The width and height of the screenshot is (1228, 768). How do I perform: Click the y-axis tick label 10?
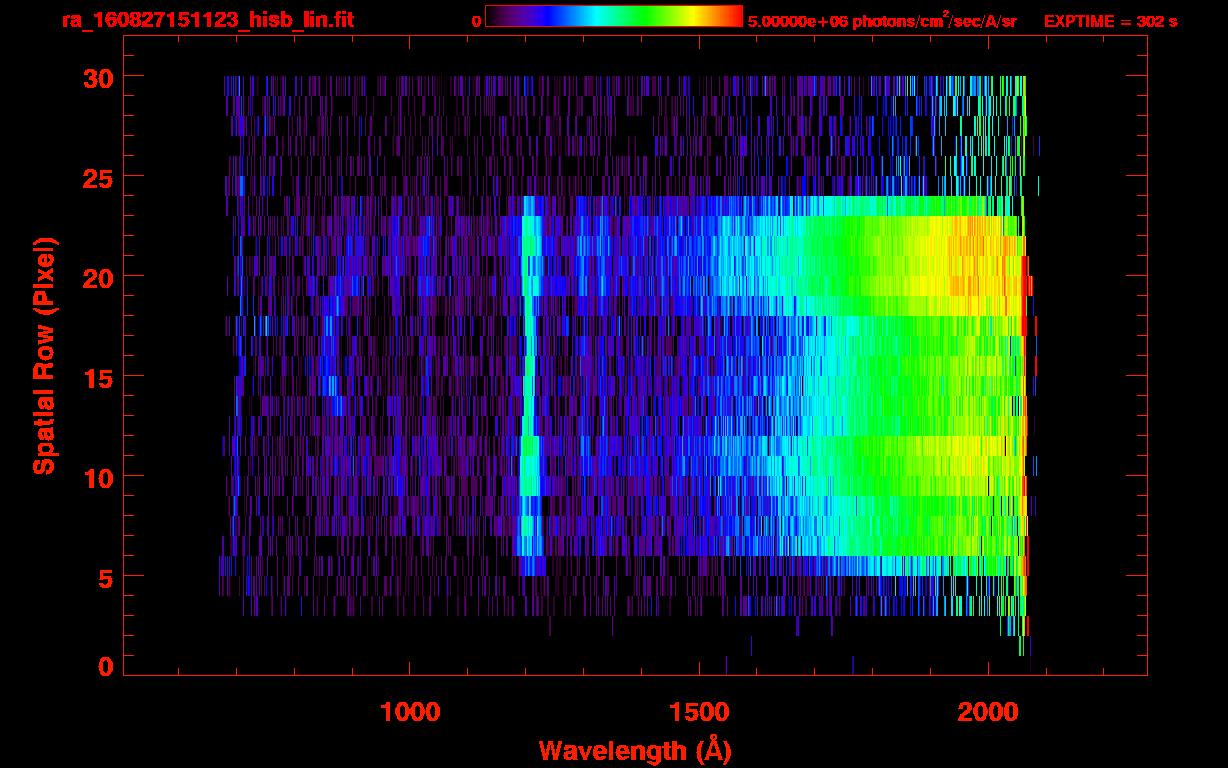click(x=97, y=477)
